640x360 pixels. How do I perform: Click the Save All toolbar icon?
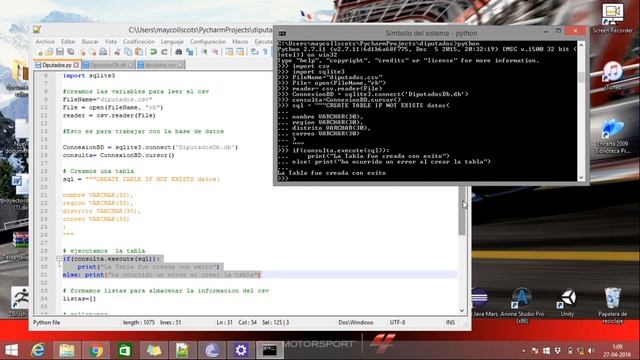[x=71, y=52]
